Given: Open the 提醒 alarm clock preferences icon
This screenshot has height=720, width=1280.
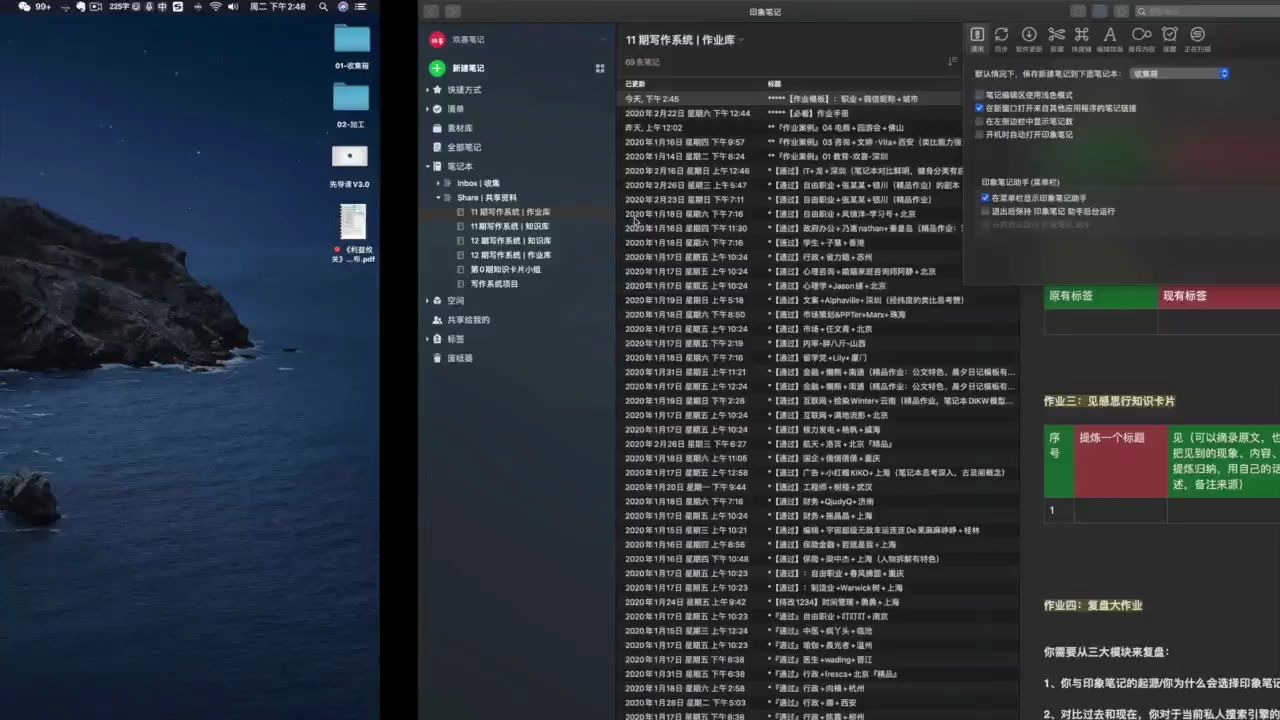Looking at the screenshot, I should click(1170, 34).
